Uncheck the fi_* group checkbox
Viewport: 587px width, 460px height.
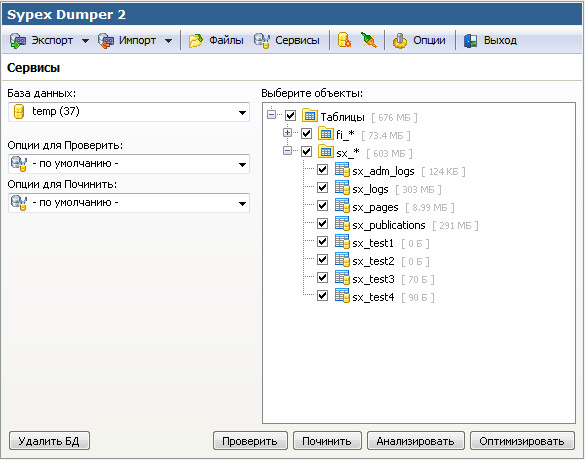307,133
